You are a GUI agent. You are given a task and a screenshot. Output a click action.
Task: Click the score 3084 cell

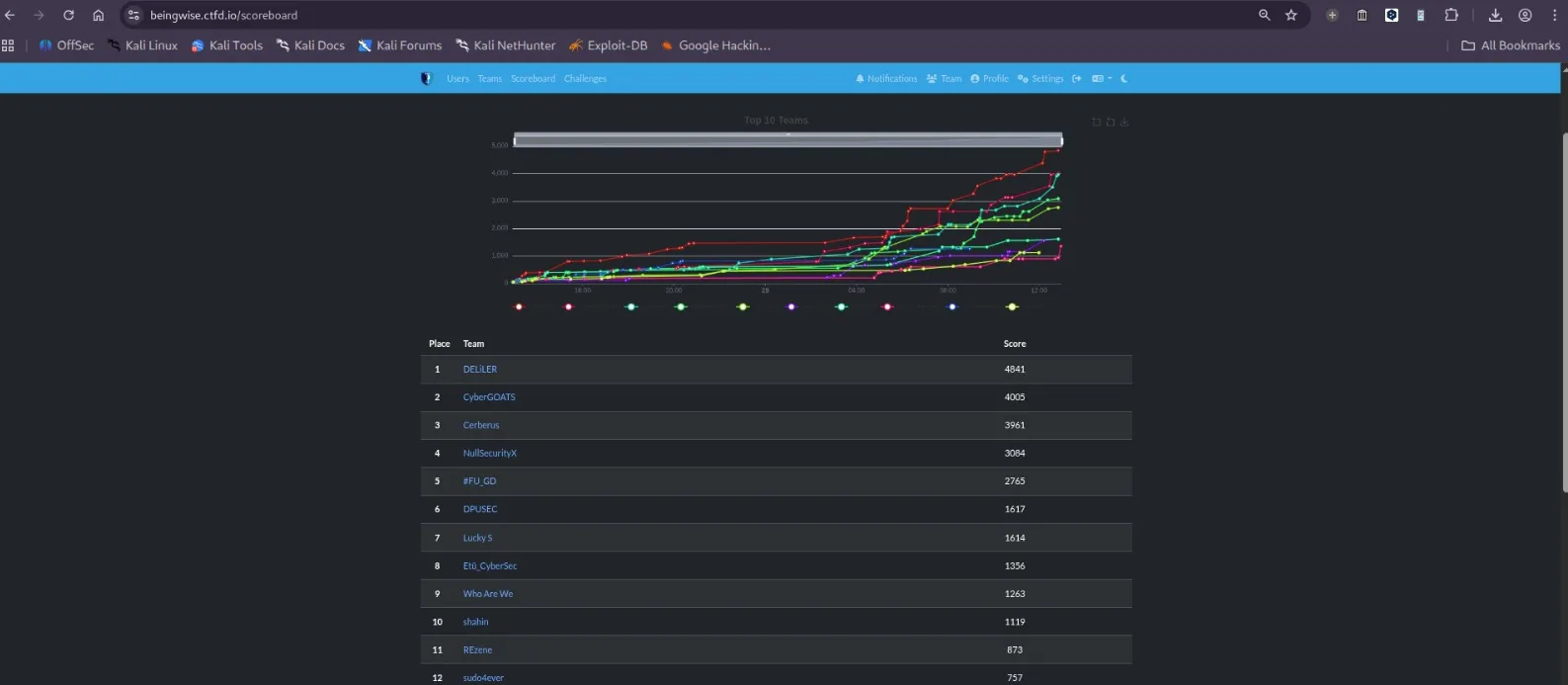click(x=1015, y=453)
